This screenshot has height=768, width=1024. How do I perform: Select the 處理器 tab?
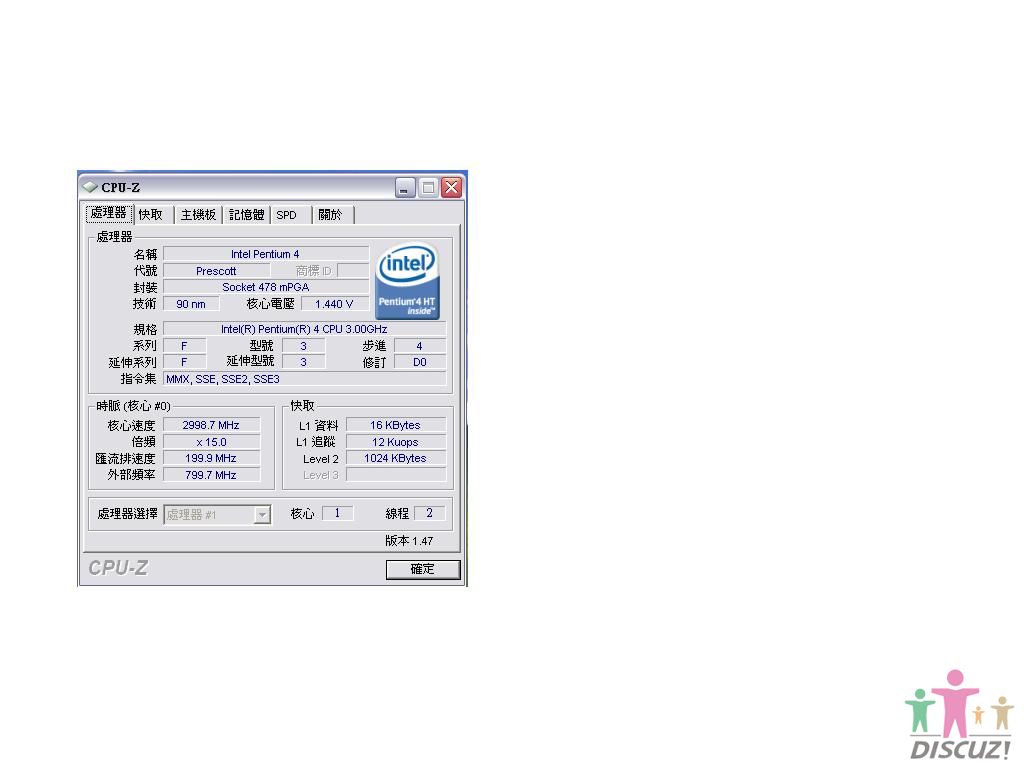(108, 214)
